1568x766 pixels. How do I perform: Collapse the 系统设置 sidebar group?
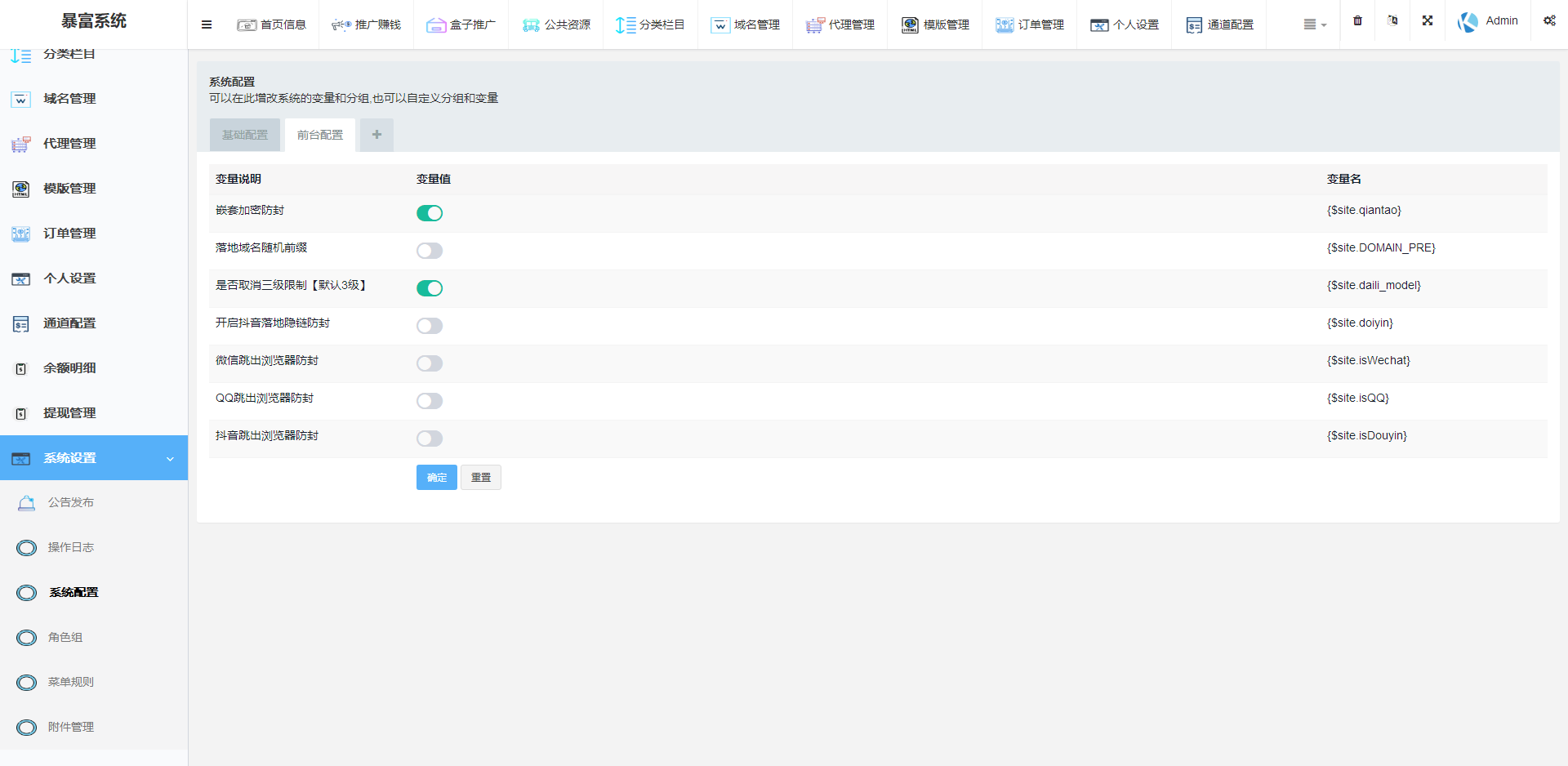pyautogui.click(x=94, y=458)
